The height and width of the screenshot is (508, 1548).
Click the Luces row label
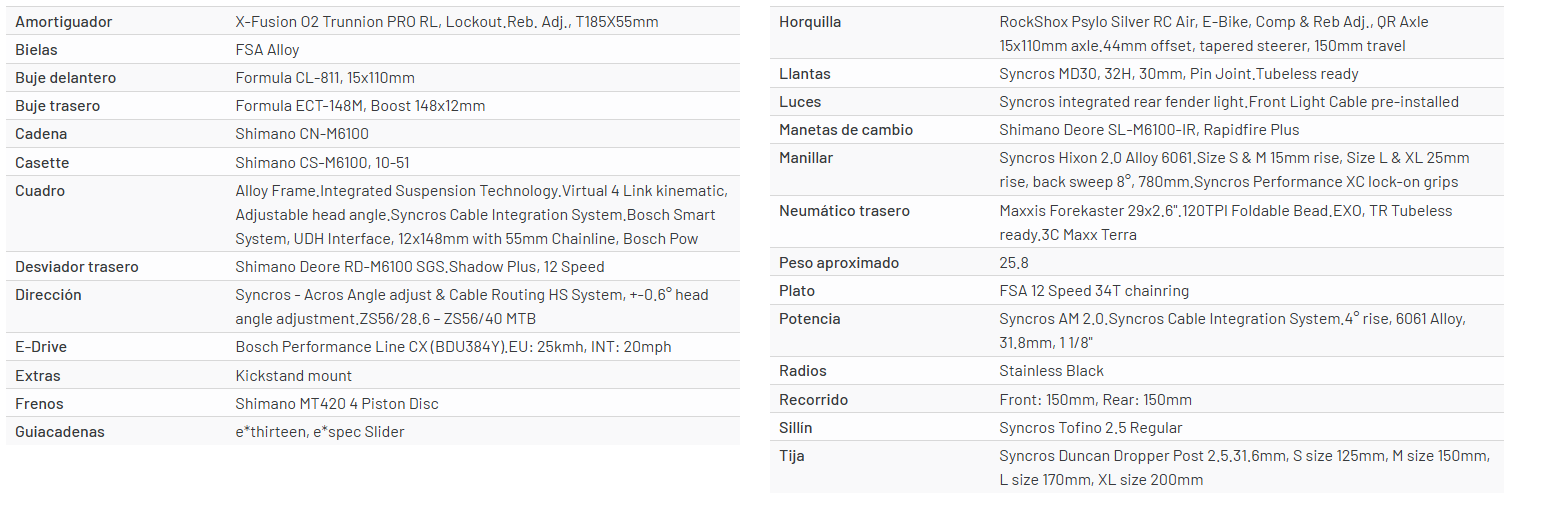coord(800,101)
